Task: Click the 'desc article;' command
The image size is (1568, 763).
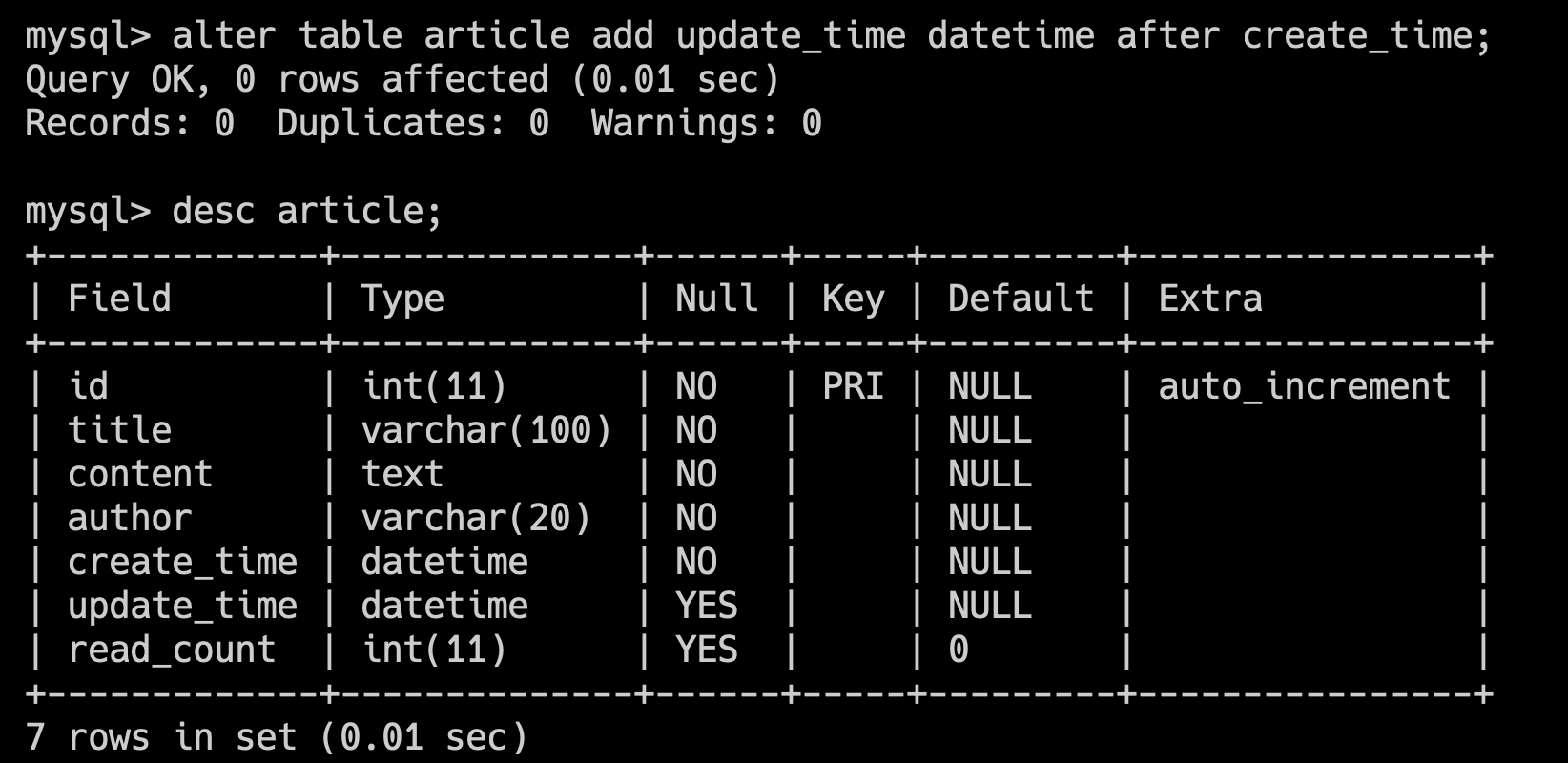Action: pyautogui.click(x=307, y=212)
